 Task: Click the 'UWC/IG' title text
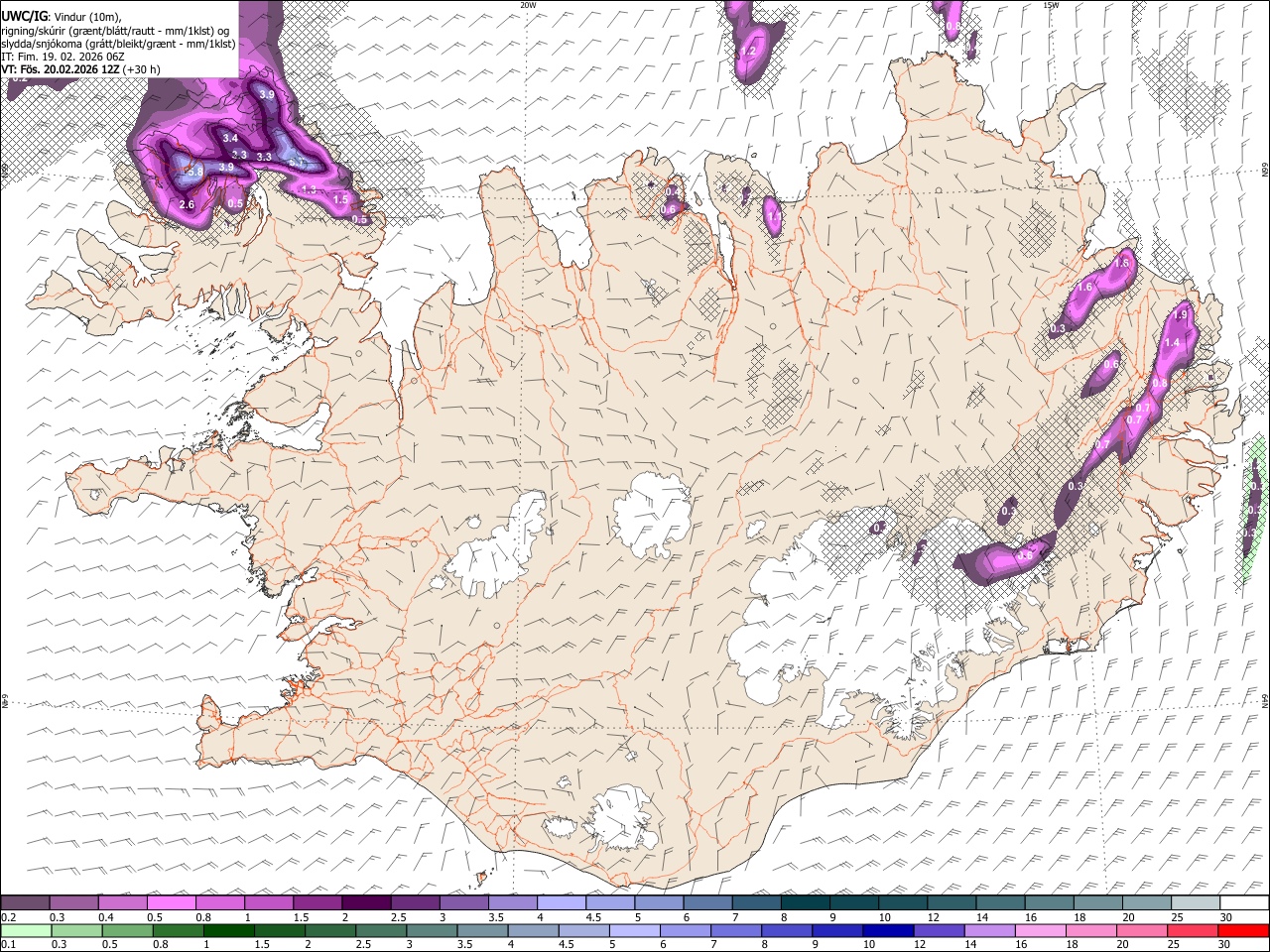tap(23, 17)
